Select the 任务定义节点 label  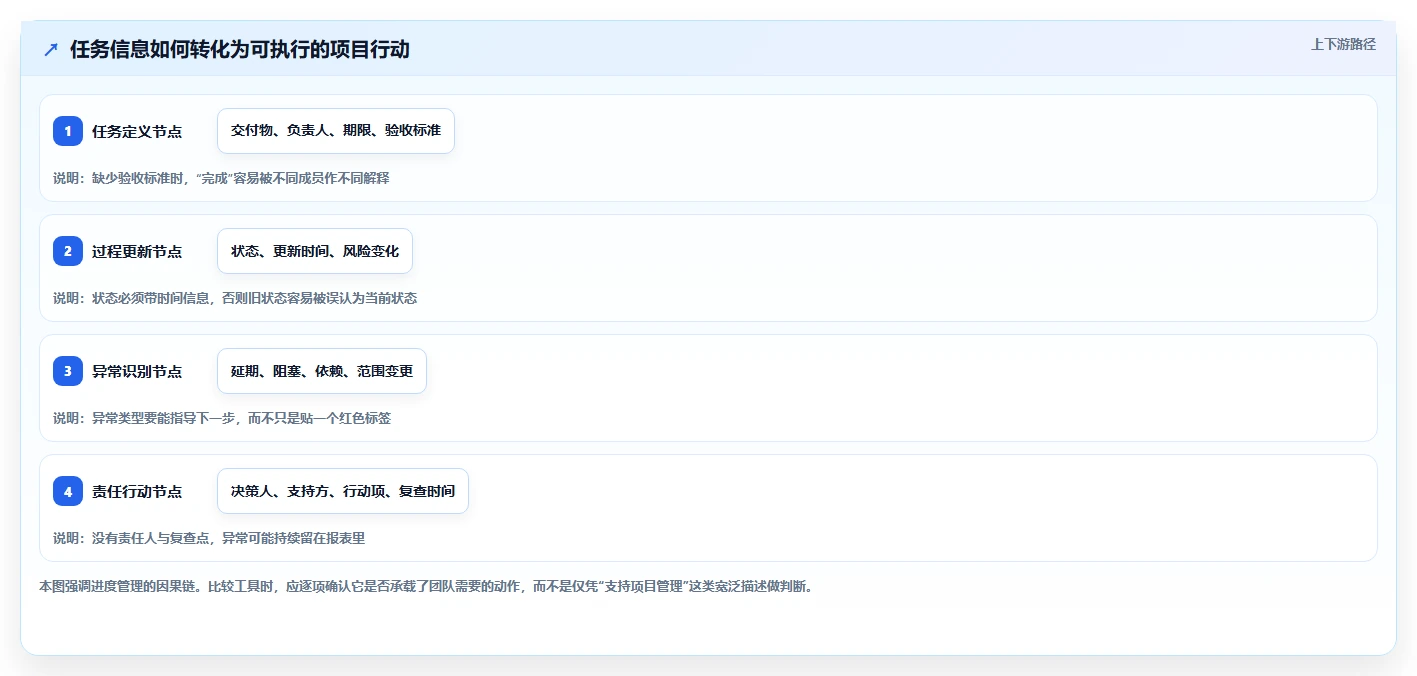pos(137,131)
